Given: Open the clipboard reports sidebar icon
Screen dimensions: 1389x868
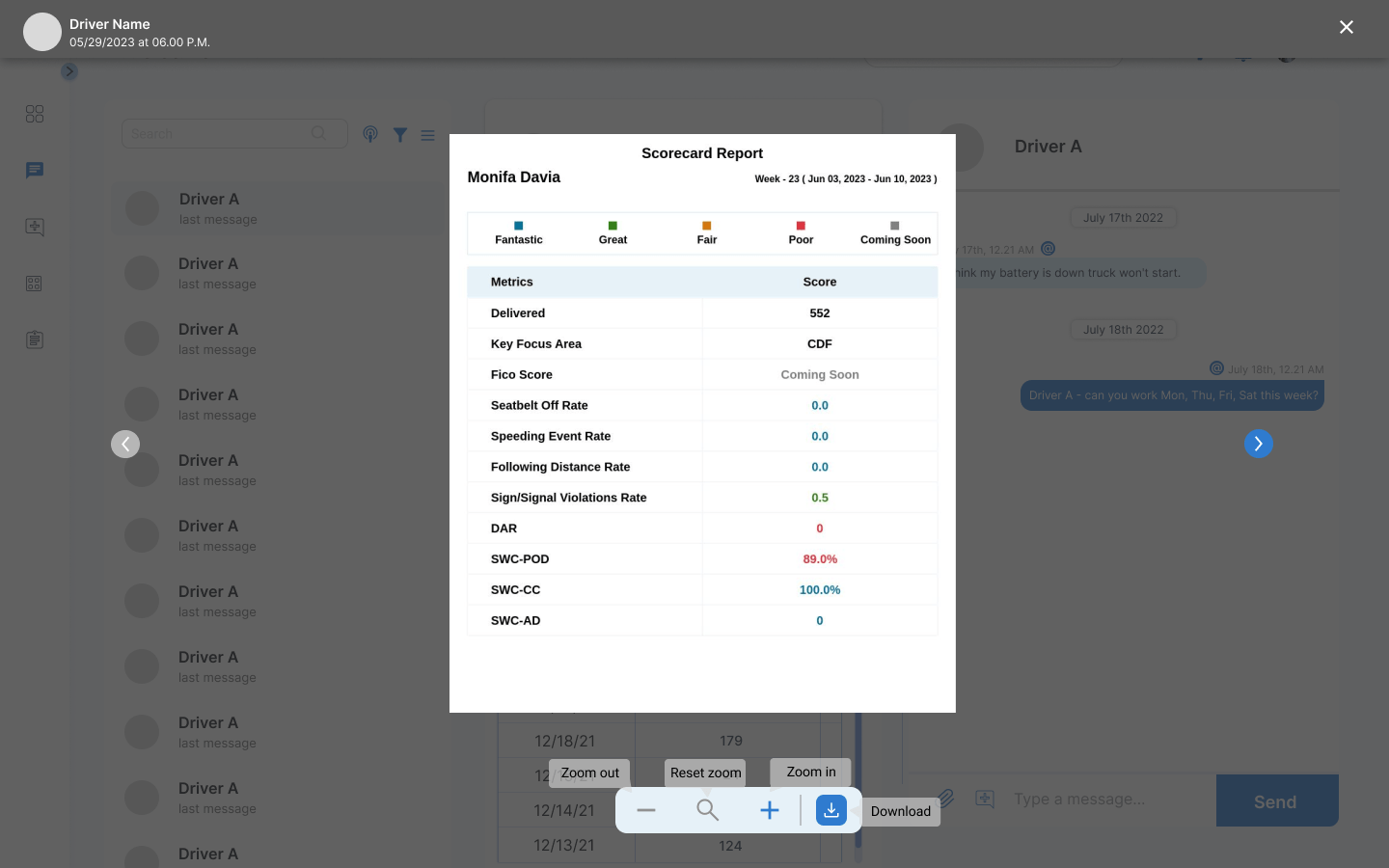Looking at the screenshot, I should 35,339.
